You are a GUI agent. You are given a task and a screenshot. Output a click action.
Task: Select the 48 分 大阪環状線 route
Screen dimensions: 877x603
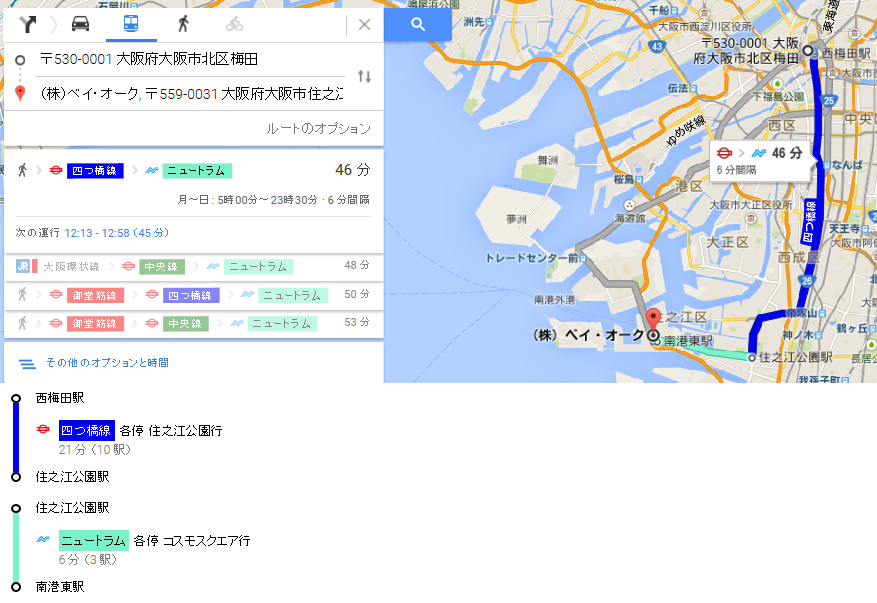click(194, 266)
